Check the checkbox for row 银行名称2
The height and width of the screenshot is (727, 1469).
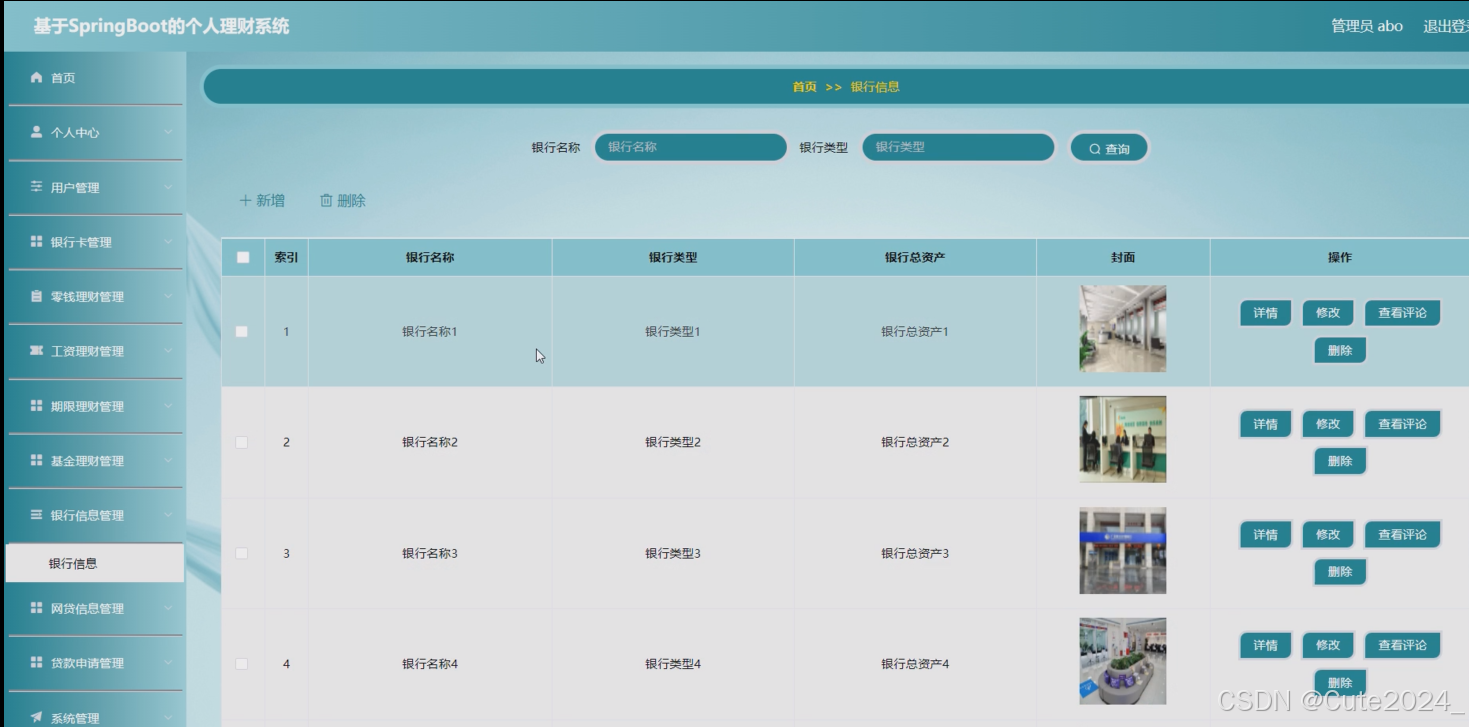coord(242,442)
